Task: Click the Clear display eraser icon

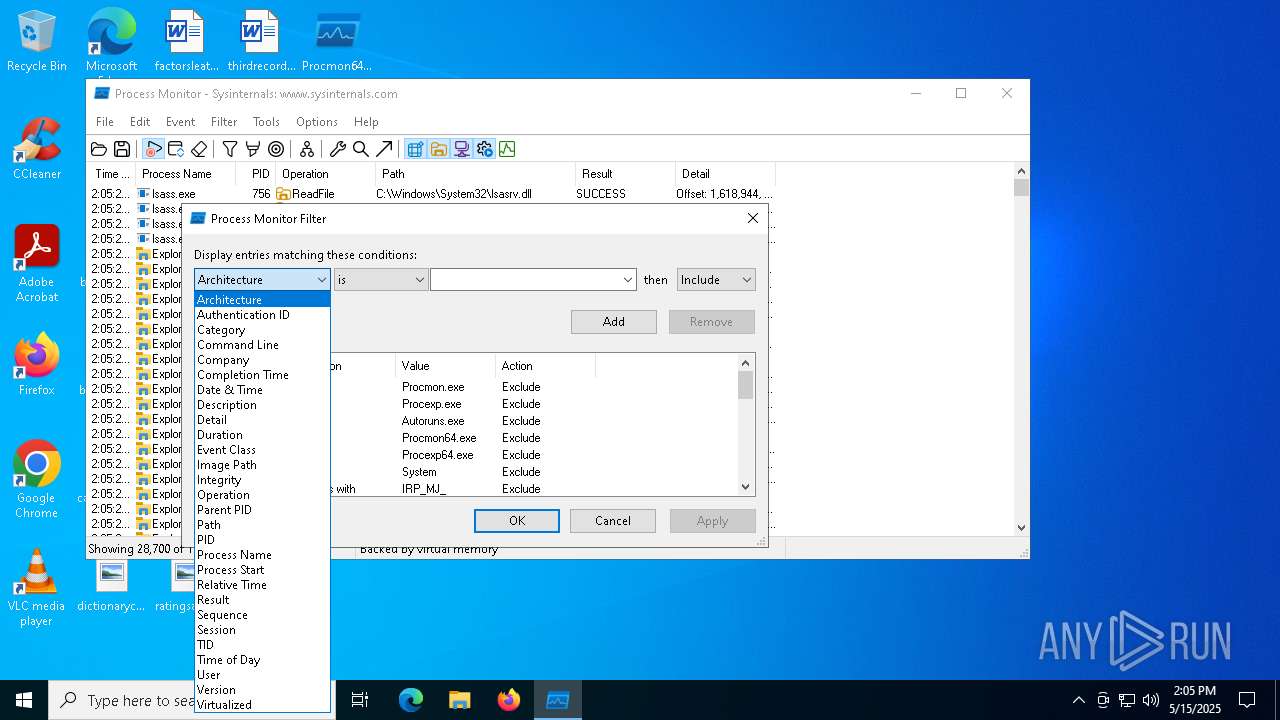Action: (x=199, y=149)
